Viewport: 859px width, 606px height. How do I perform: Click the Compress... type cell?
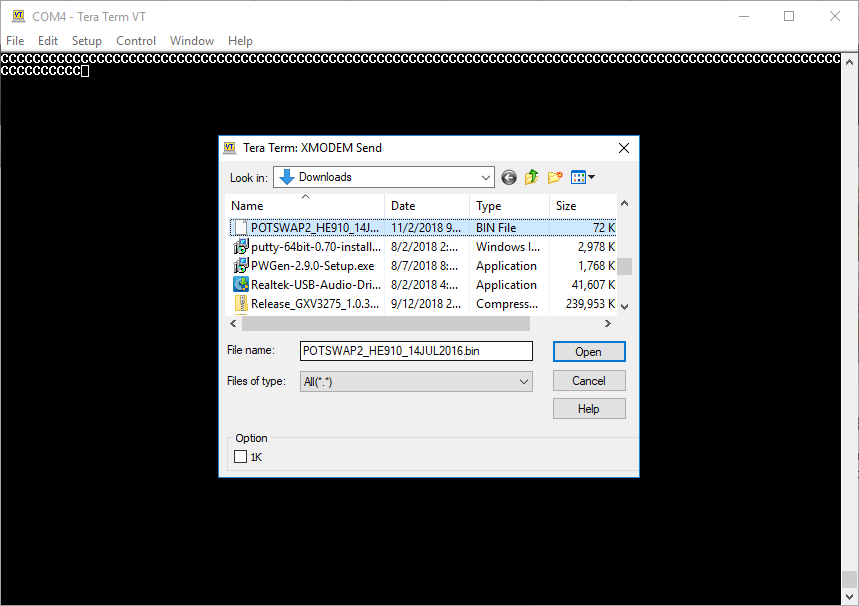[507, 304]
